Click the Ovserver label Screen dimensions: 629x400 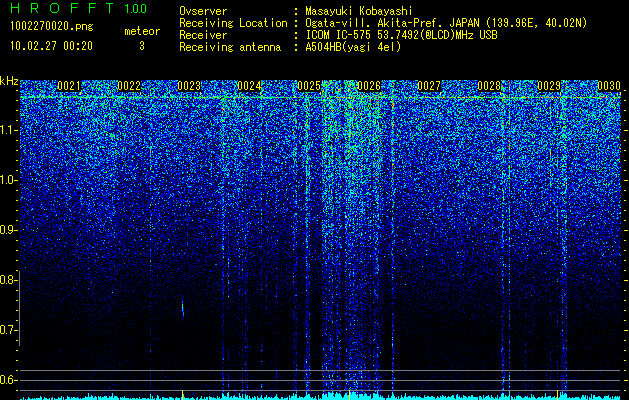[203, 11]
